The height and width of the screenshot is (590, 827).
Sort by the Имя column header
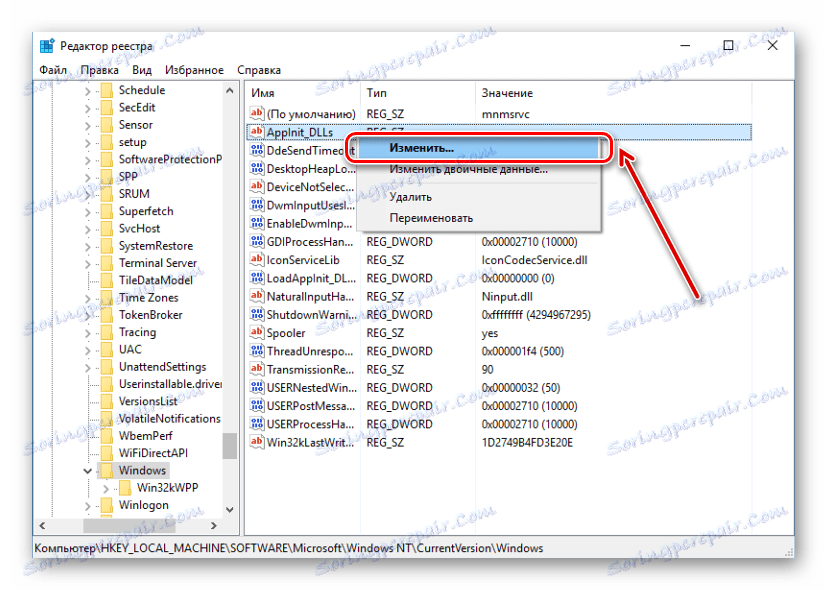(303, 93)
